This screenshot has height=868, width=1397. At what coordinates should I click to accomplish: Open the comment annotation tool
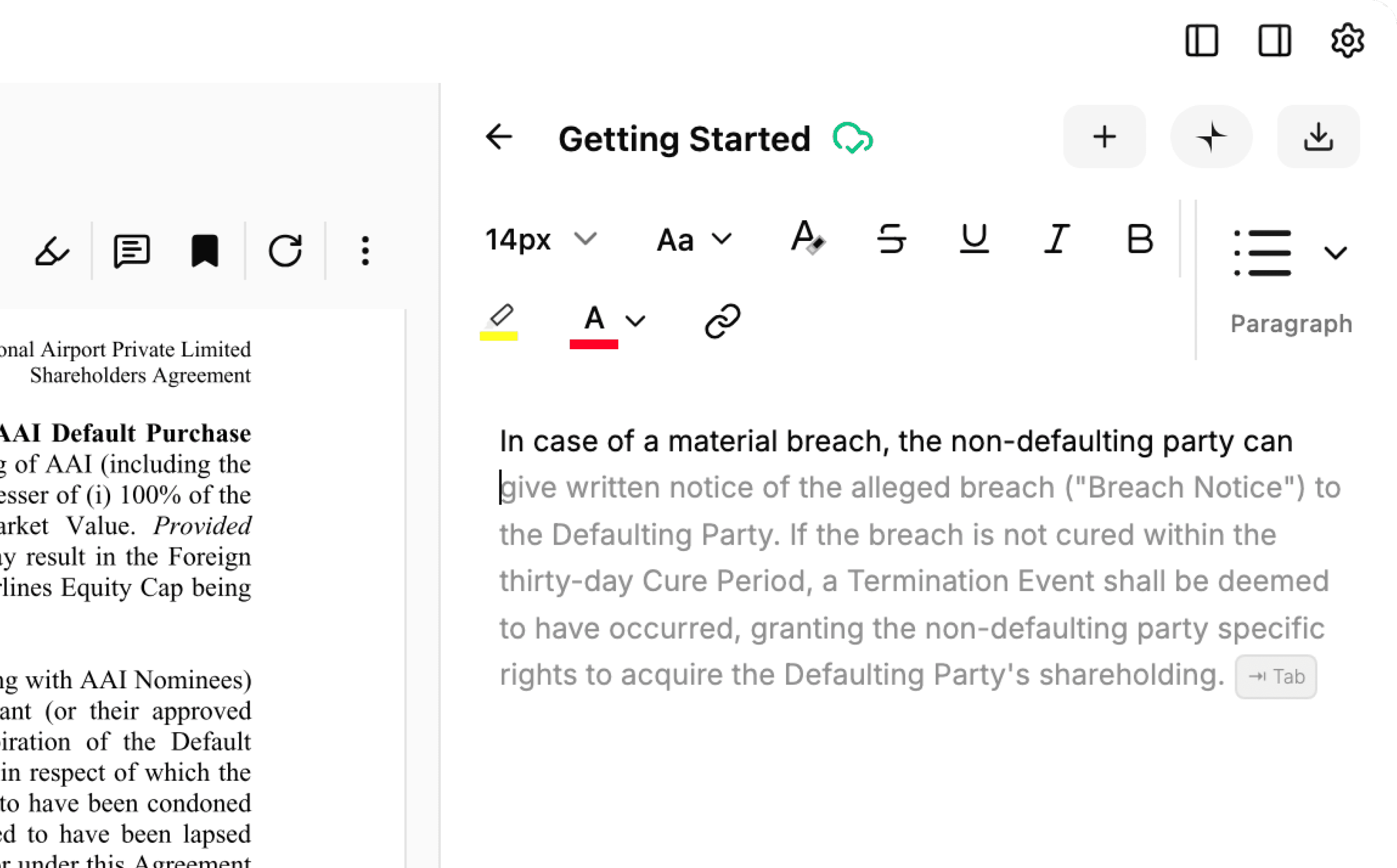tap(131, 251)
